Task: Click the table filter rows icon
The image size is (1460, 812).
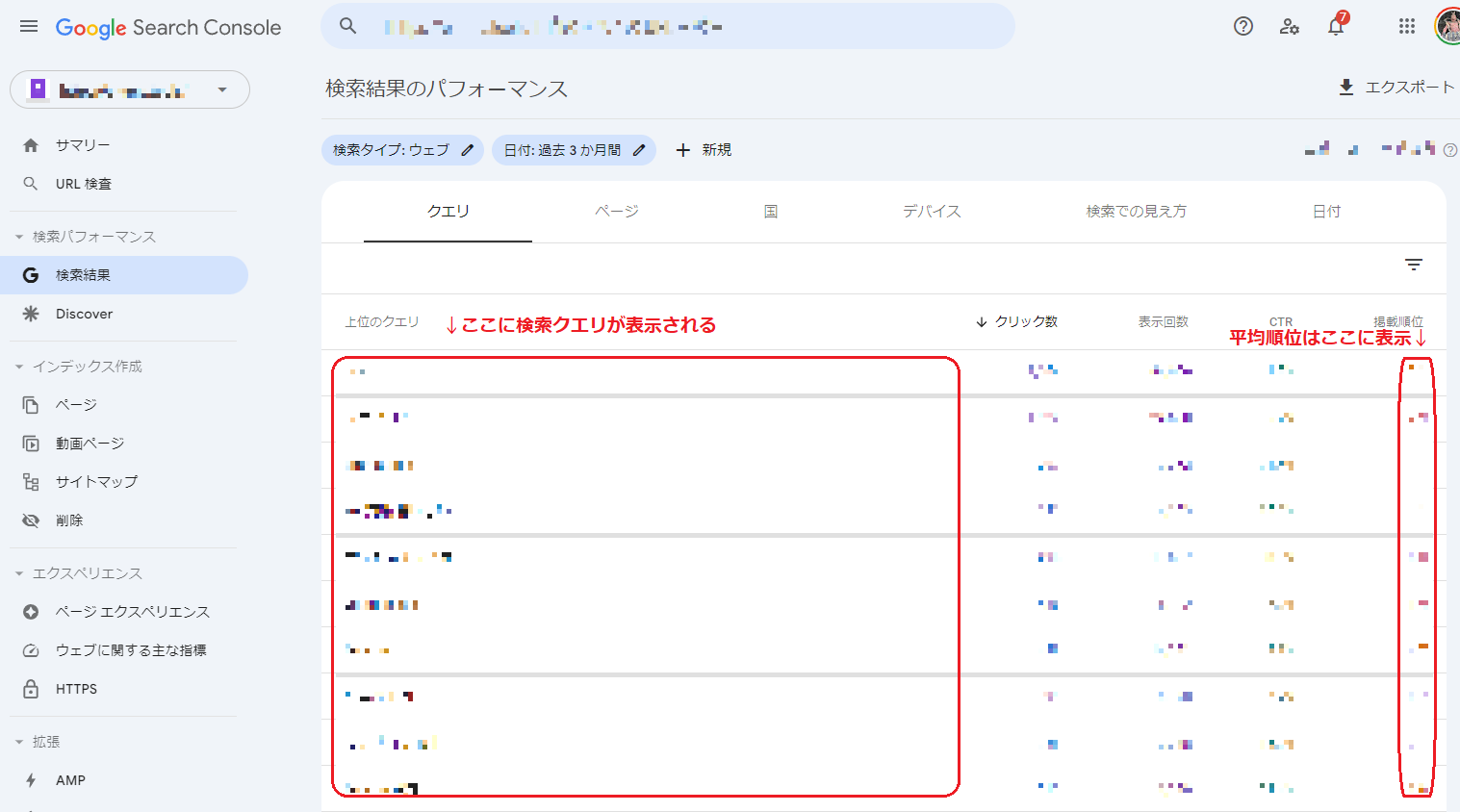Action: [1413, 265]
